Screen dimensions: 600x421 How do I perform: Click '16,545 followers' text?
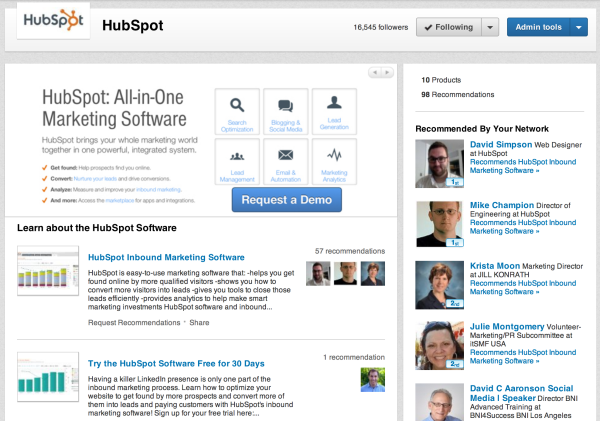point(381,27)
